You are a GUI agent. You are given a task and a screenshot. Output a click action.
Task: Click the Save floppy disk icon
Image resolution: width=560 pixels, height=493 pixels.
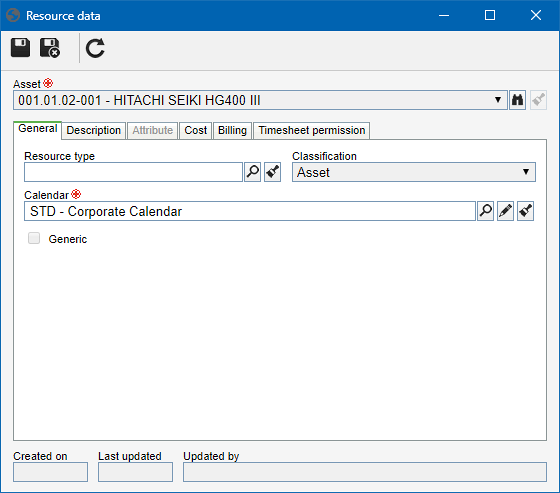(x=20, y=48)
